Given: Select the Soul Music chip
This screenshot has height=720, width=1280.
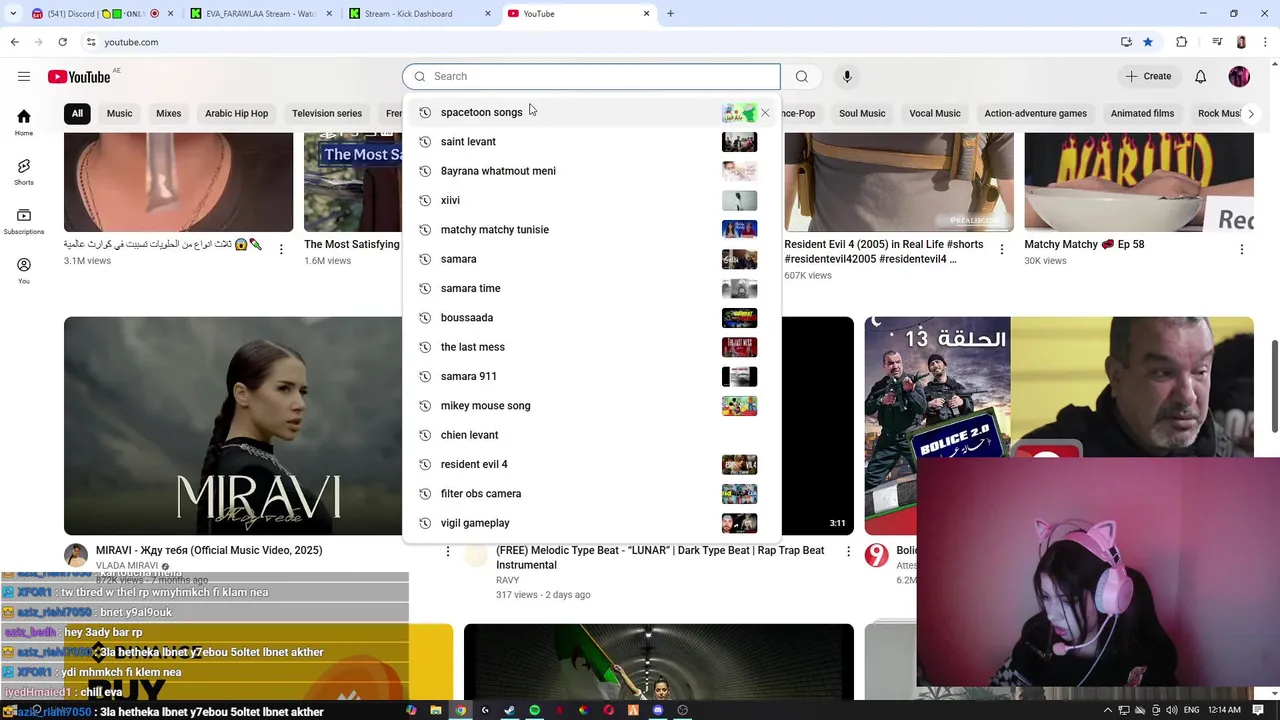Looking at the screenshot, I should (862, 113).
